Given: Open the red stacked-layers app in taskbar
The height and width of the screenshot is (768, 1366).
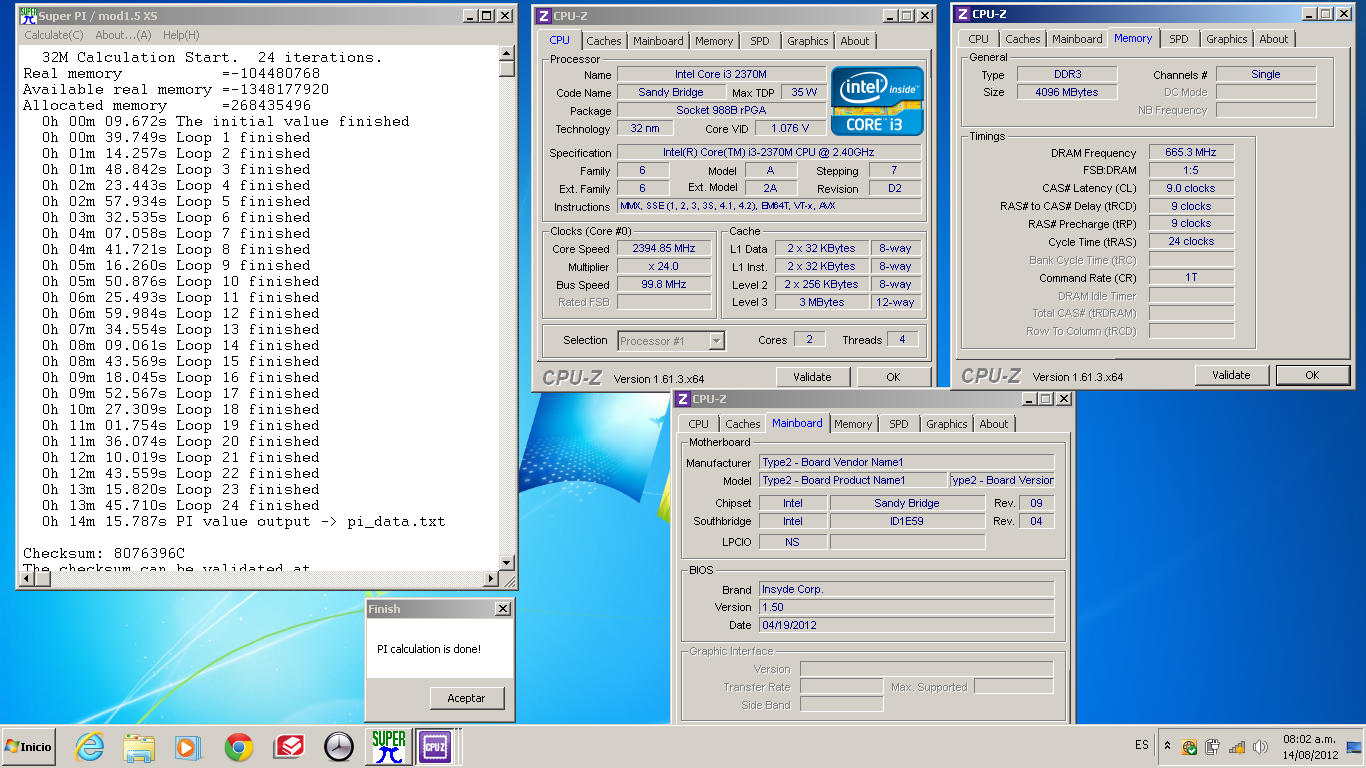Looking at the screenshot, I should tap(289, 746).
